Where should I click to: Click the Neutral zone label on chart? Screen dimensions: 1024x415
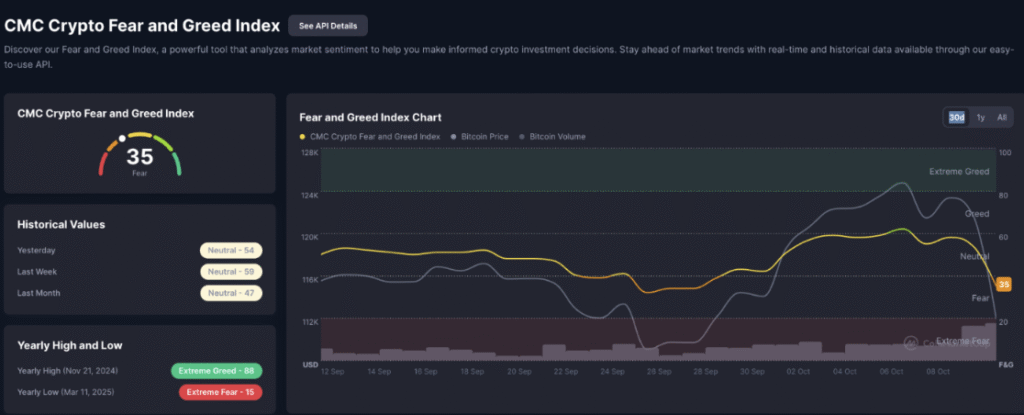[x=974, y=257]
